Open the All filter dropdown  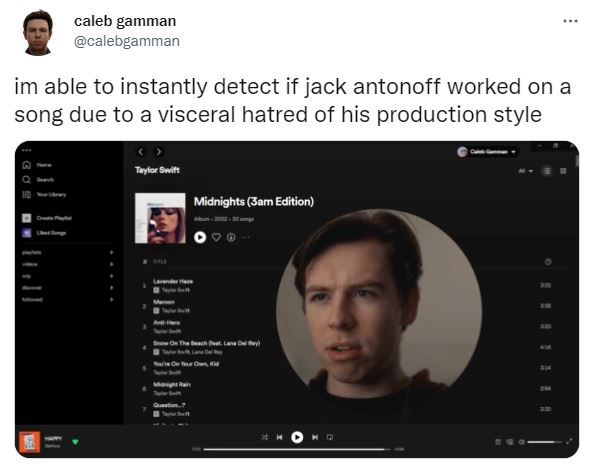pos(526,171)
